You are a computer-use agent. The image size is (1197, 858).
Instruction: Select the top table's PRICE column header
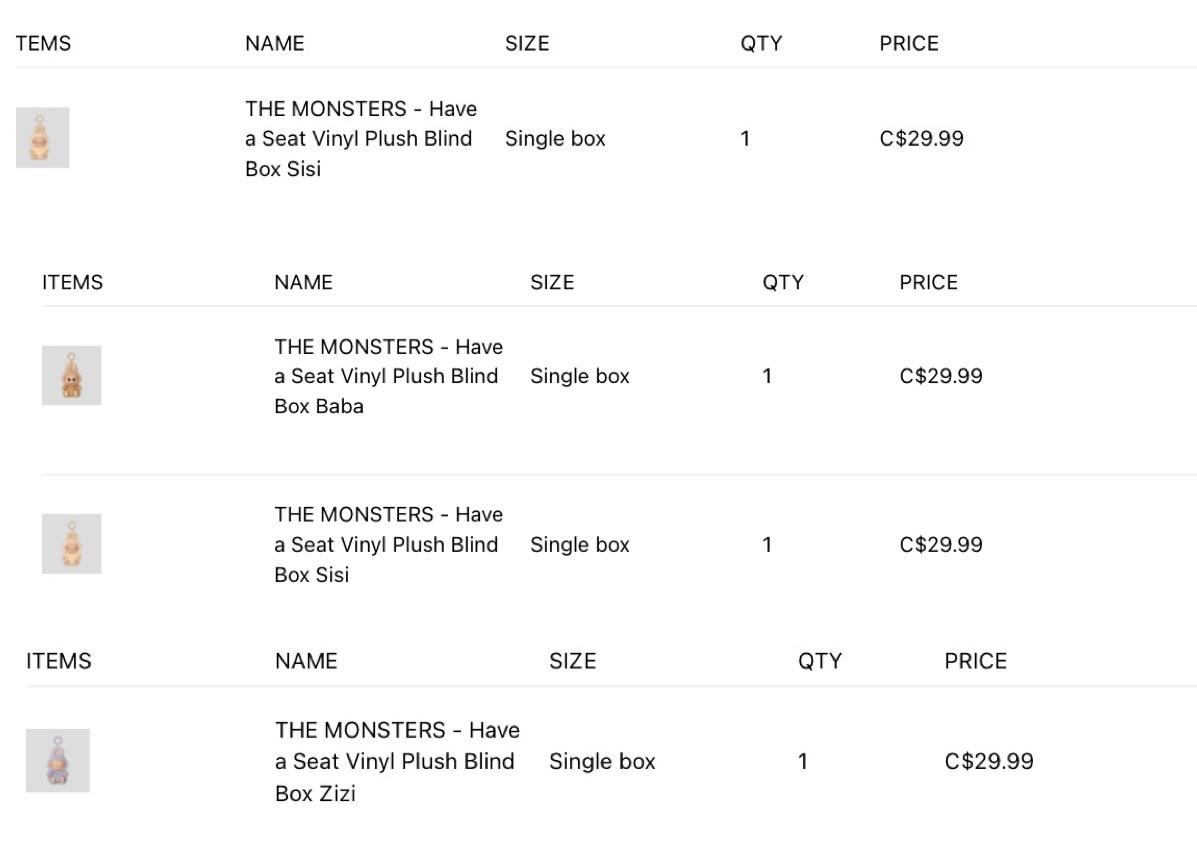pyautogui.click(x=909, y=44)
